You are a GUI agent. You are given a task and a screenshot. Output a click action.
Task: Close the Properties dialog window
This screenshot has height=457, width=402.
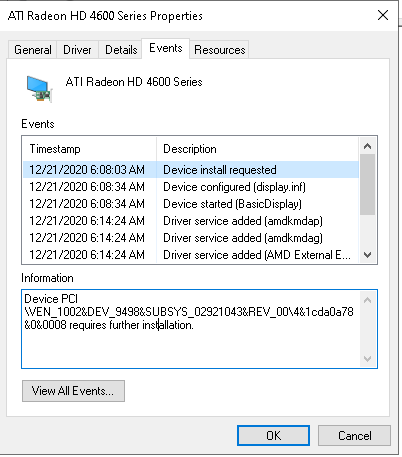click(x=383, y=15)
